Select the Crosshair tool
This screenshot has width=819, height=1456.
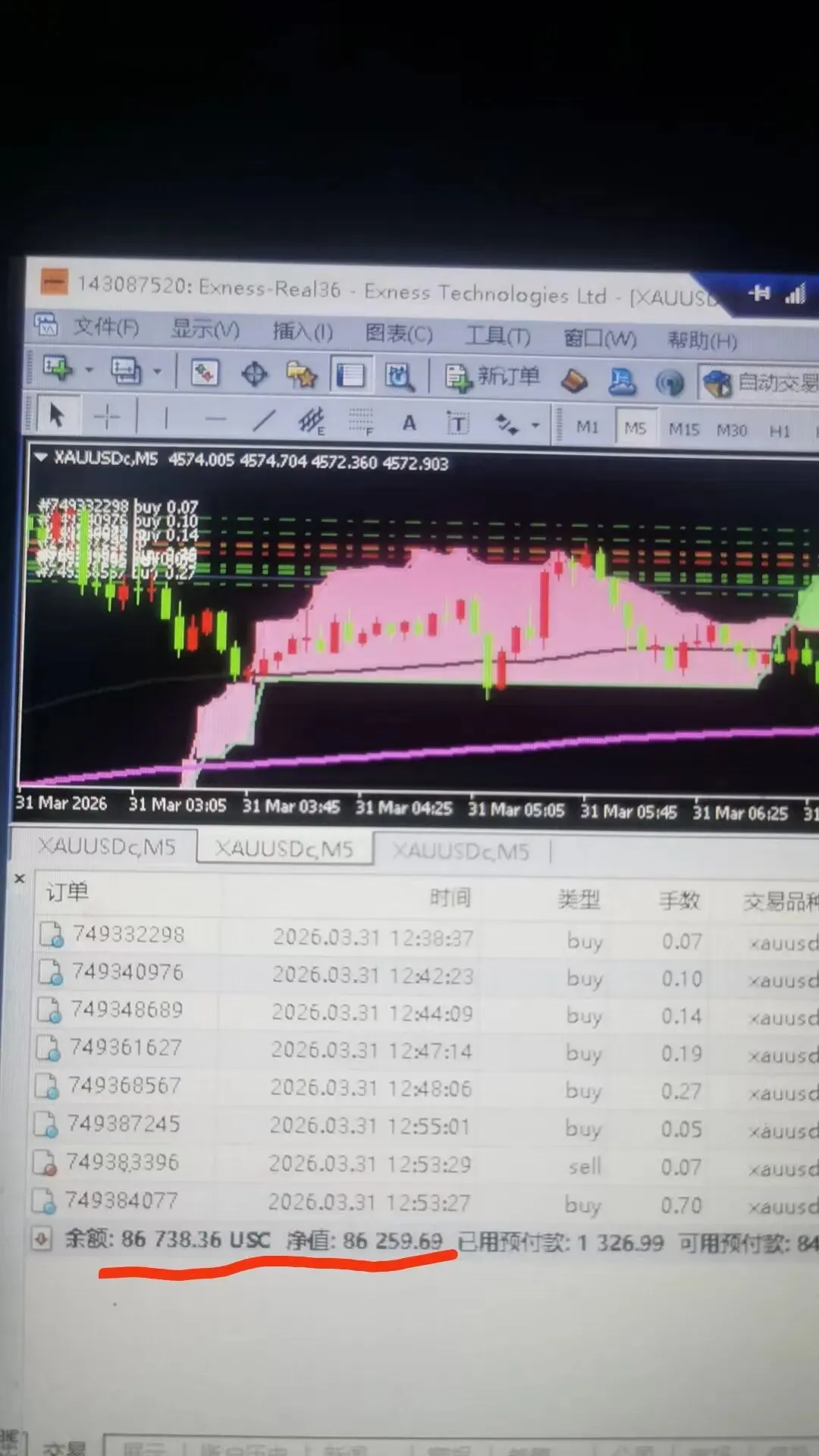click(107, 416)
